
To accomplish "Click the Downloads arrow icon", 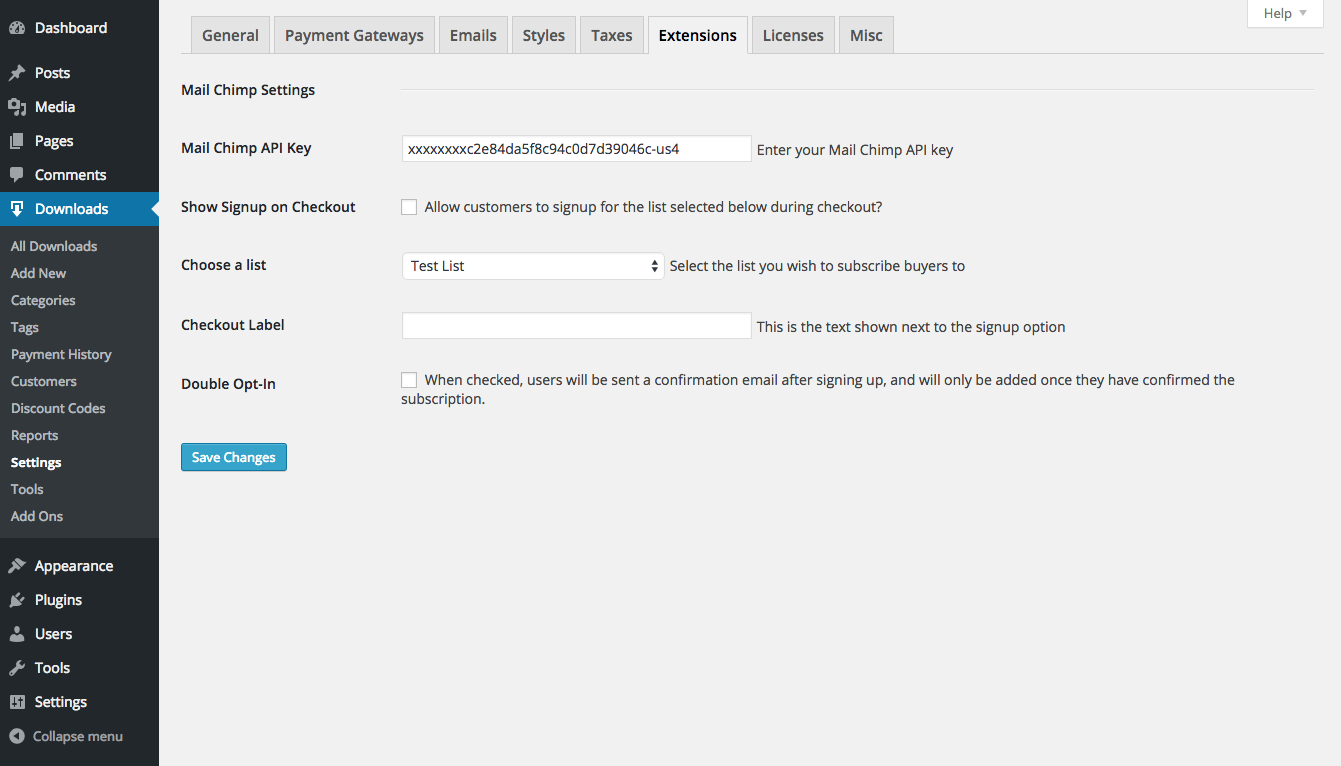I will pyautogui.click(x=17, y=209).
